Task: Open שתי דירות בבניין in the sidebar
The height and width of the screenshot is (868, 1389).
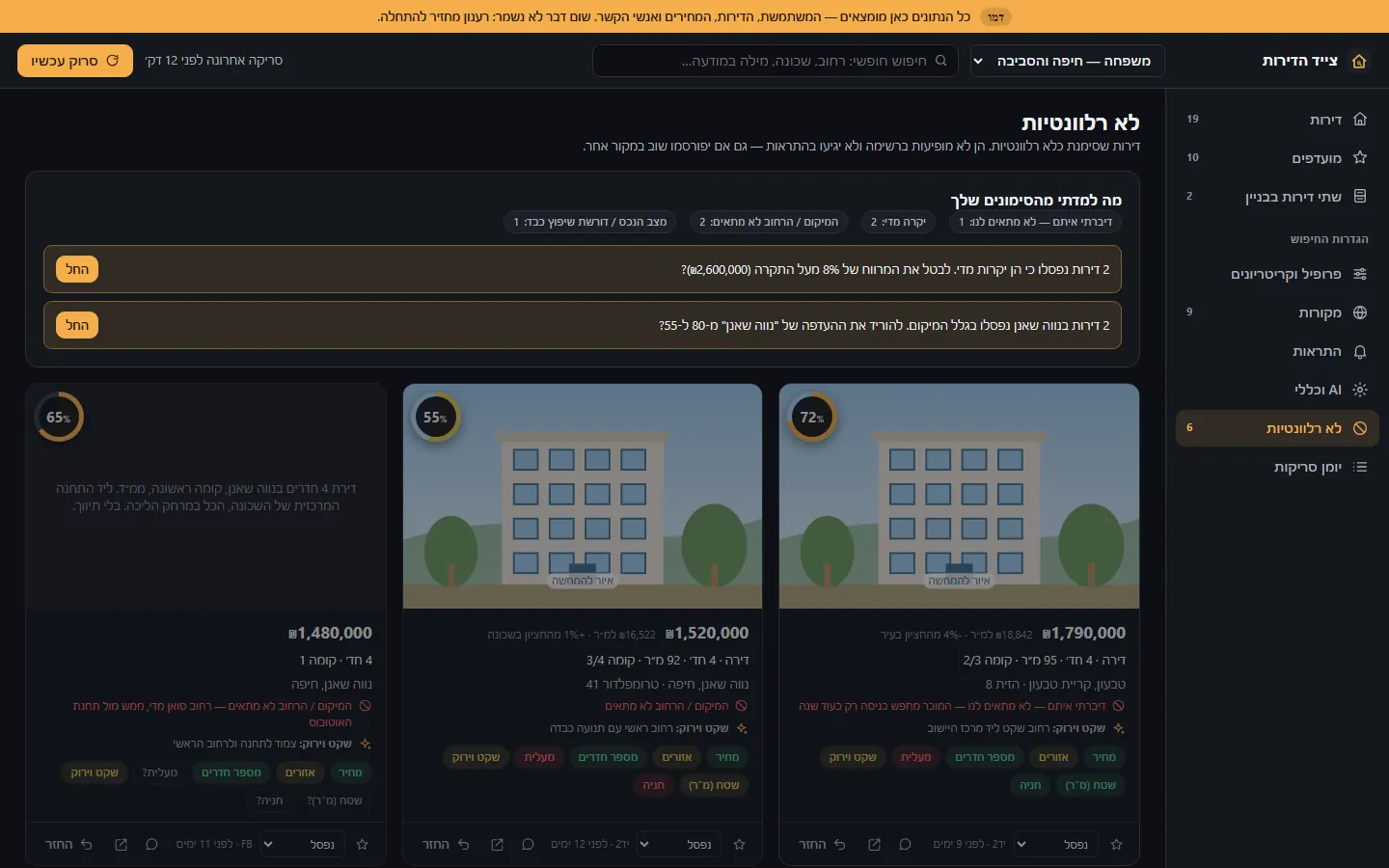Action: [x=1277, y=197]
